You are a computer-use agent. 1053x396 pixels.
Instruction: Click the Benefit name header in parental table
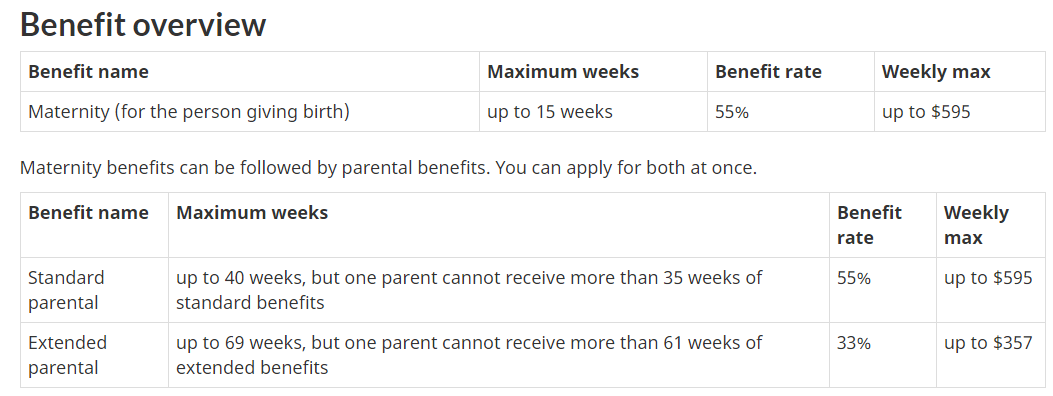click(x=88, y=213)
